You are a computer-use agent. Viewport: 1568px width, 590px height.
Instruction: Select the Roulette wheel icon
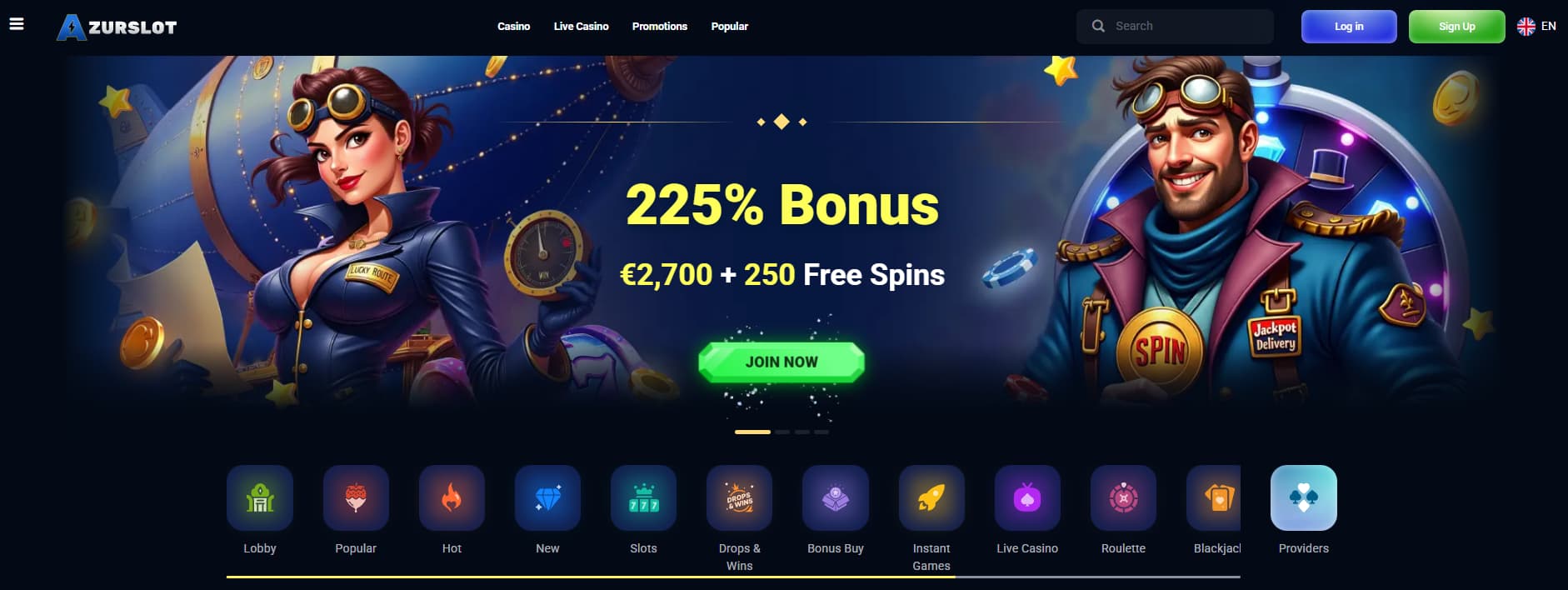tap(1123, 497)
